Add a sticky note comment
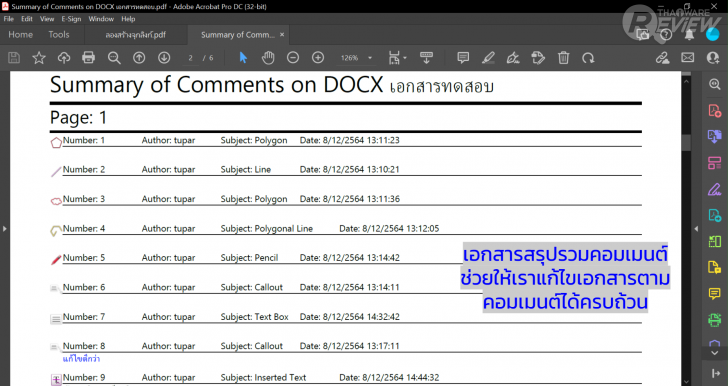This screenshot has height=386, width=728. click(463, 58)
